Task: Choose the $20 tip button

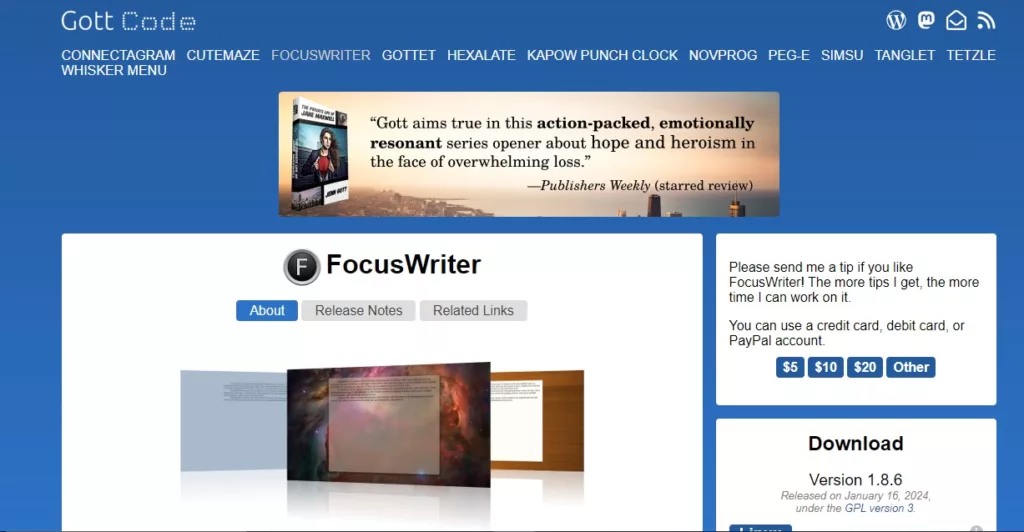Action: [865, 367]
